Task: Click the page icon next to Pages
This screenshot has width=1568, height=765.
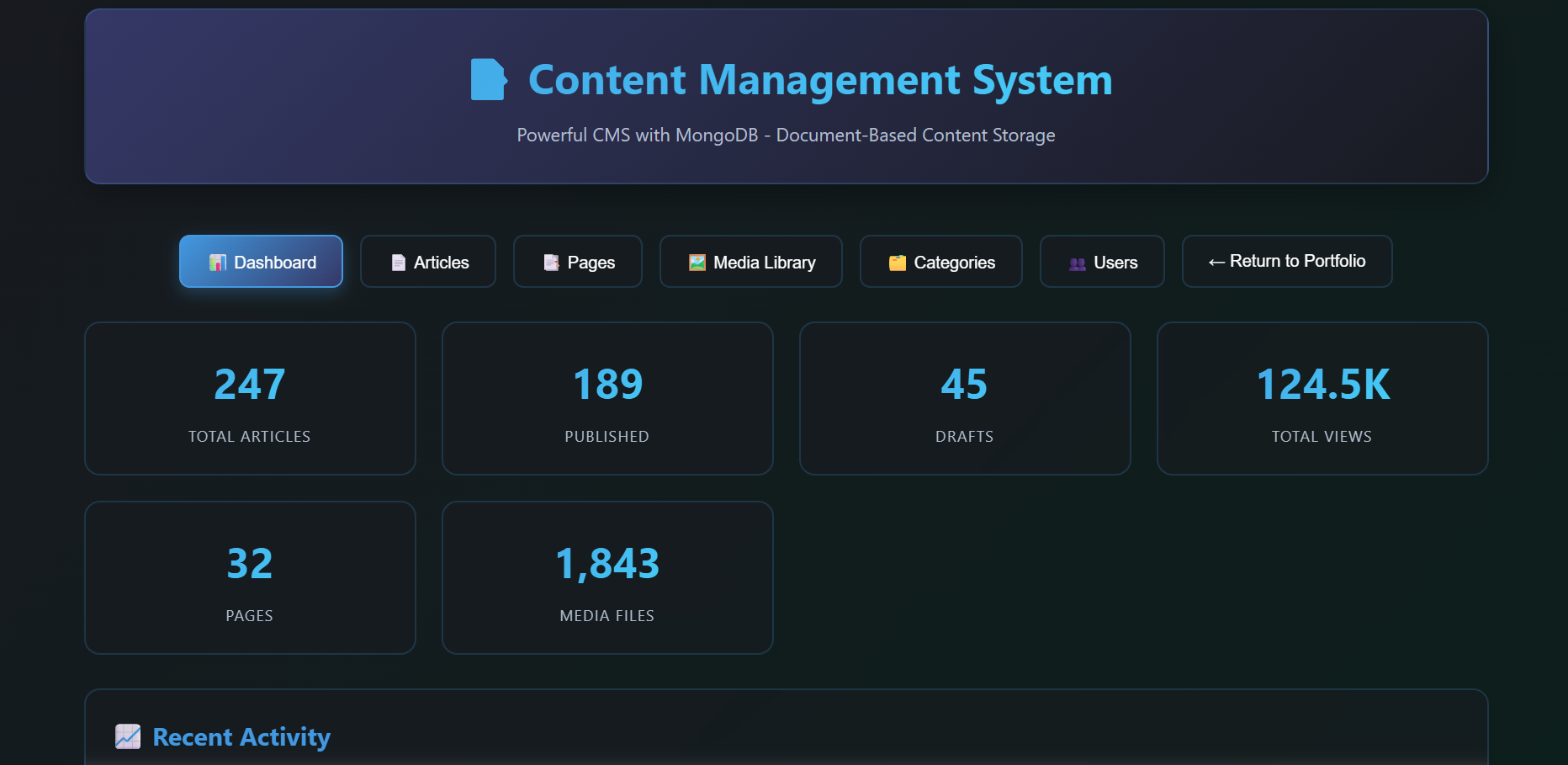Action: pos(551,262)
